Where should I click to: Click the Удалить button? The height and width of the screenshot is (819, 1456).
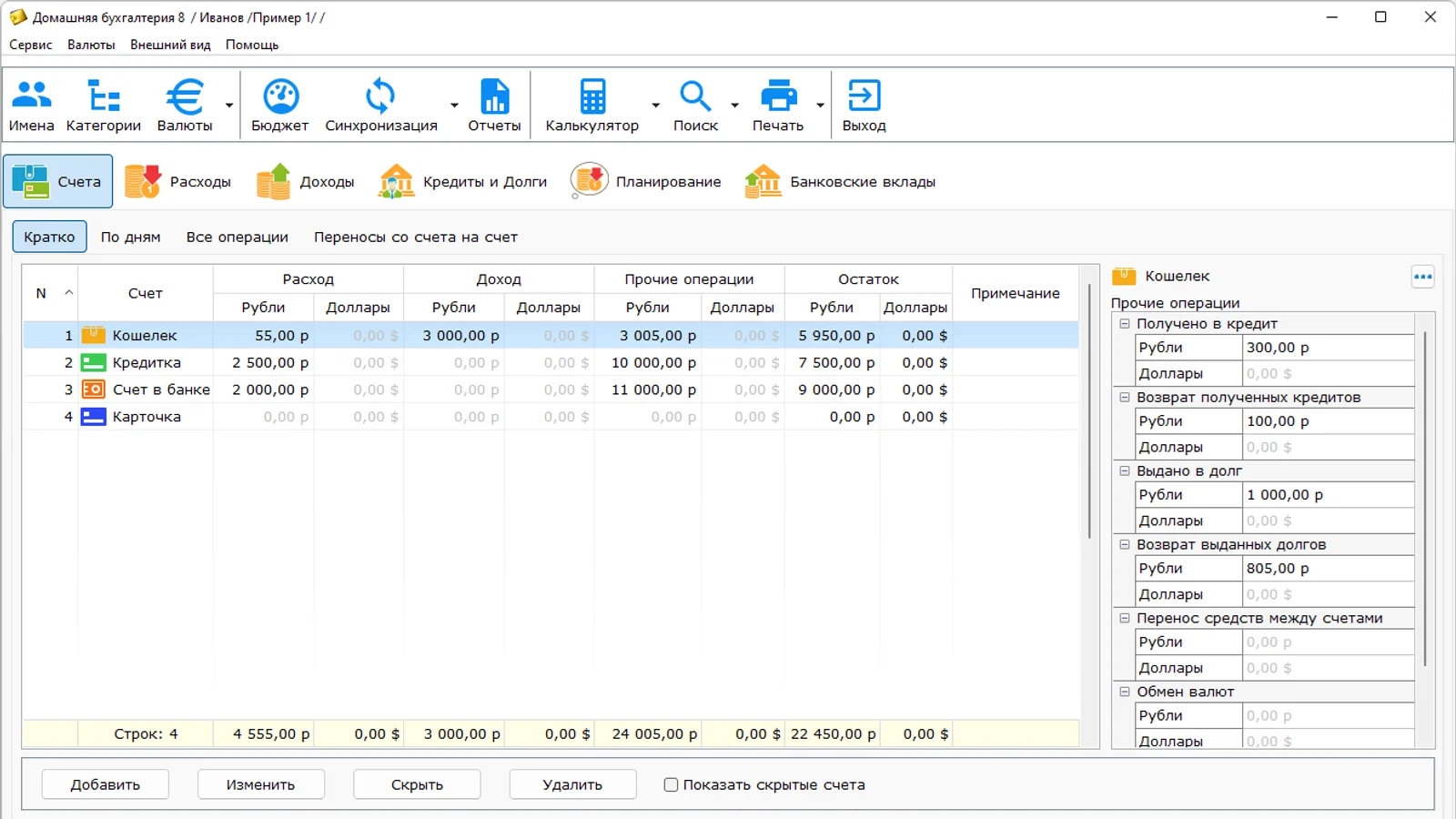[x=572, y=784]
